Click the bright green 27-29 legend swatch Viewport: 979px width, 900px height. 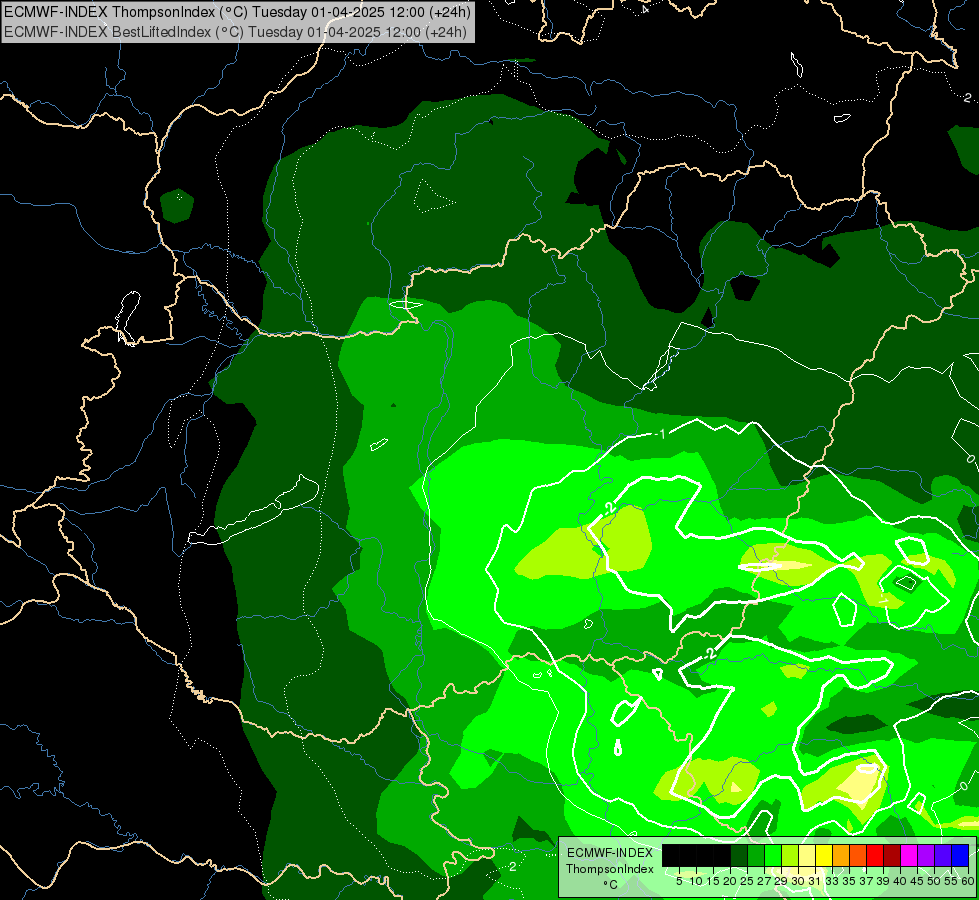coord(773,855)
